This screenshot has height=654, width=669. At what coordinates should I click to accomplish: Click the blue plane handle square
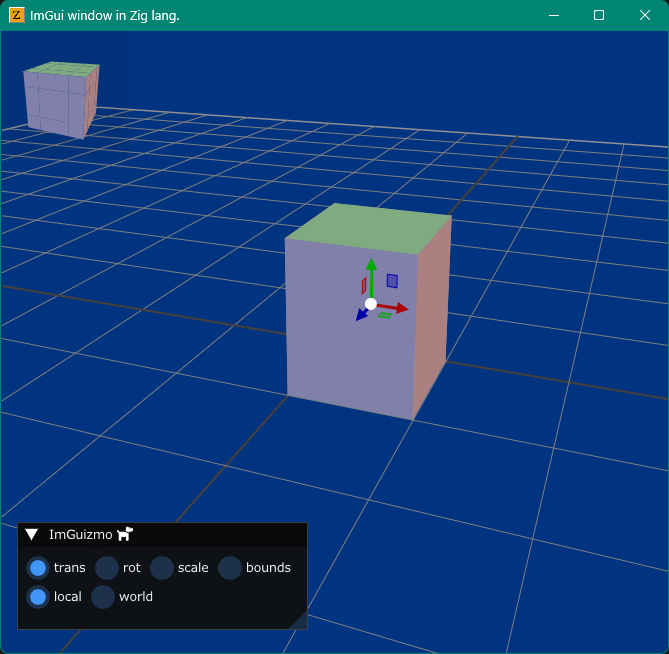393,281
